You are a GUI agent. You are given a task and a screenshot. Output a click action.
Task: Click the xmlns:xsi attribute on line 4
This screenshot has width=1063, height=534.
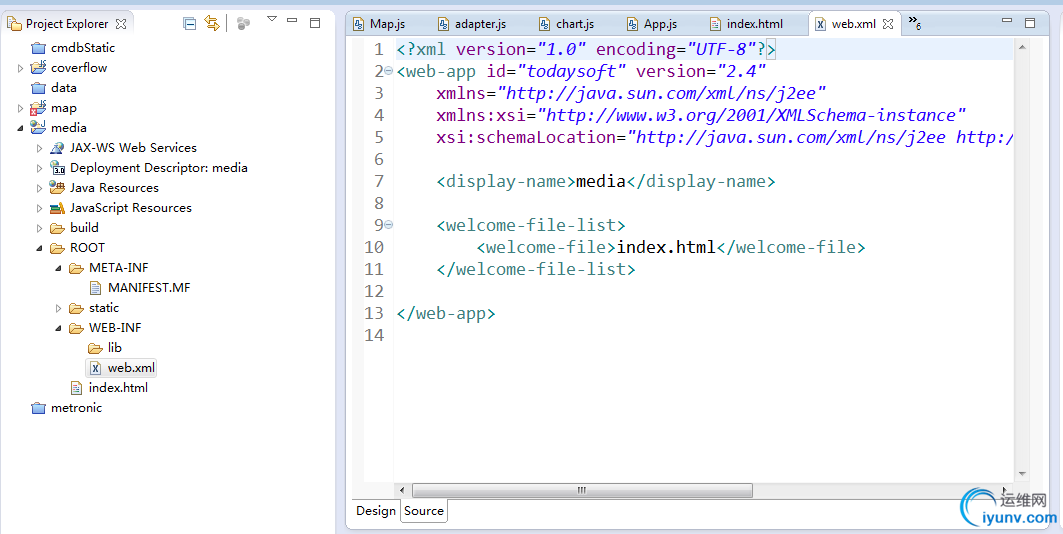click(x=481, y=115)
